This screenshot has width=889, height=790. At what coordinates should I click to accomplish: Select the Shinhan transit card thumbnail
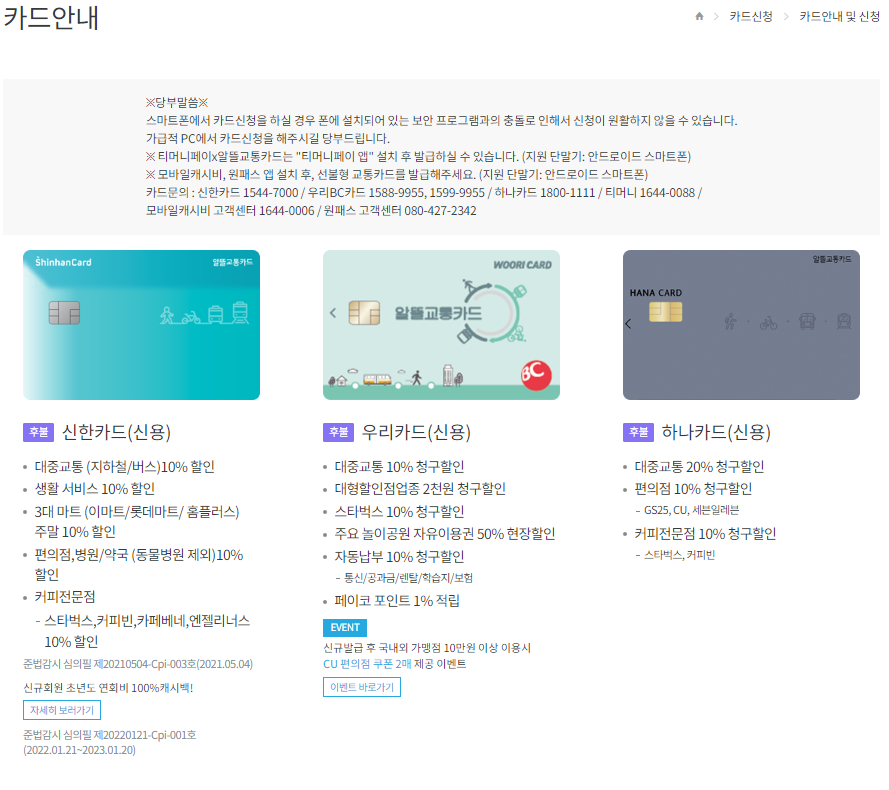click(x=141, y=323)
